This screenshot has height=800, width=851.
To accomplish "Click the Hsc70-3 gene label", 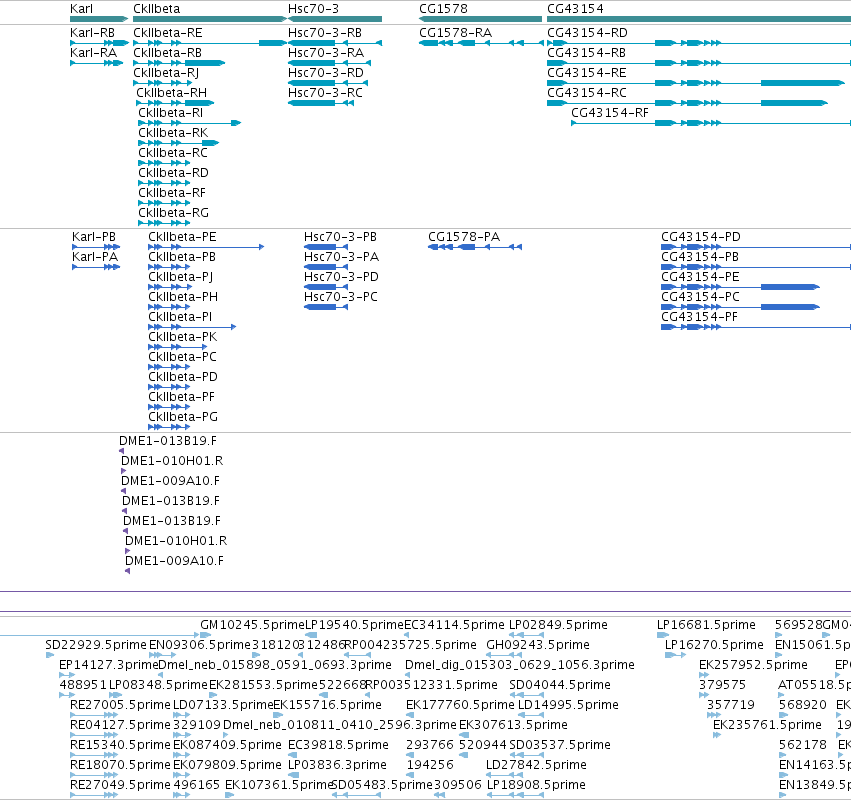I will pos(313,9).
